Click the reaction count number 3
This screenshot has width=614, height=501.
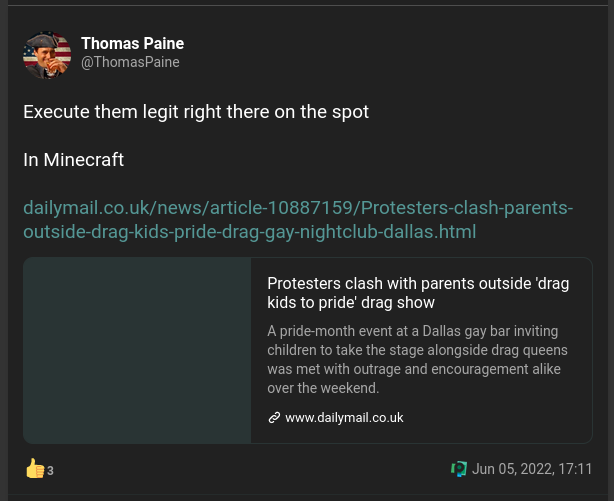[x=50, y=470]
